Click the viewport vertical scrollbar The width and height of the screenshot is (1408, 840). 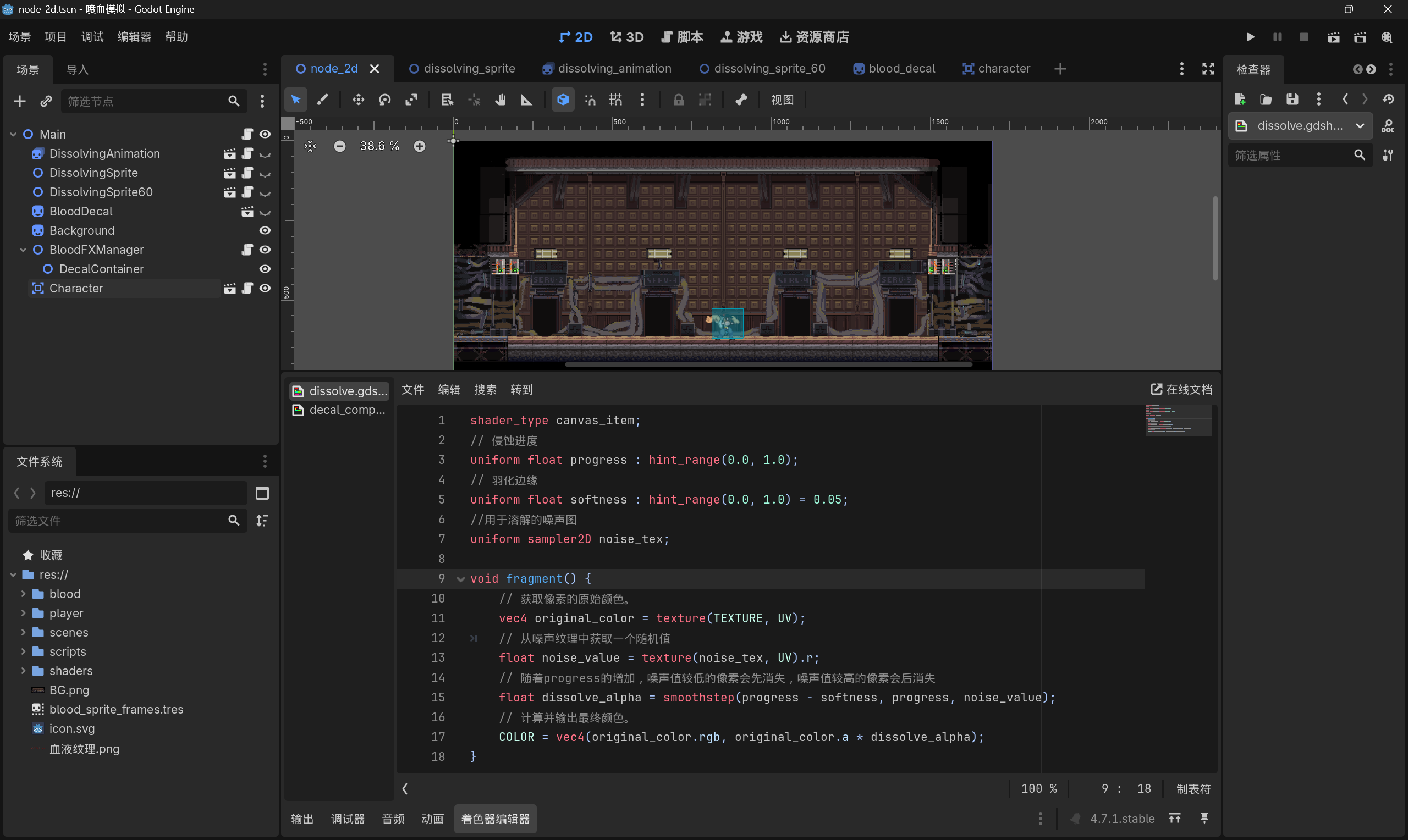[1215, 238]
